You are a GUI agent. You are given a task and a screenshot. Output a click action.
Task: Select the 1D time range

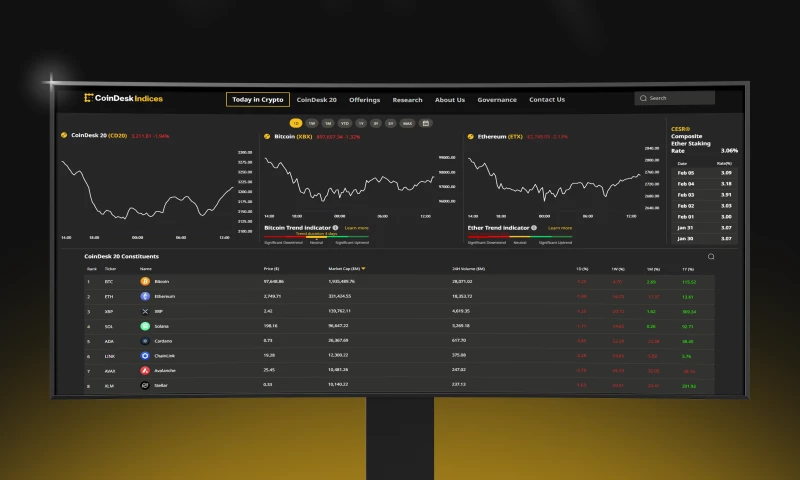pyautogui.click(x=296, y=123)
